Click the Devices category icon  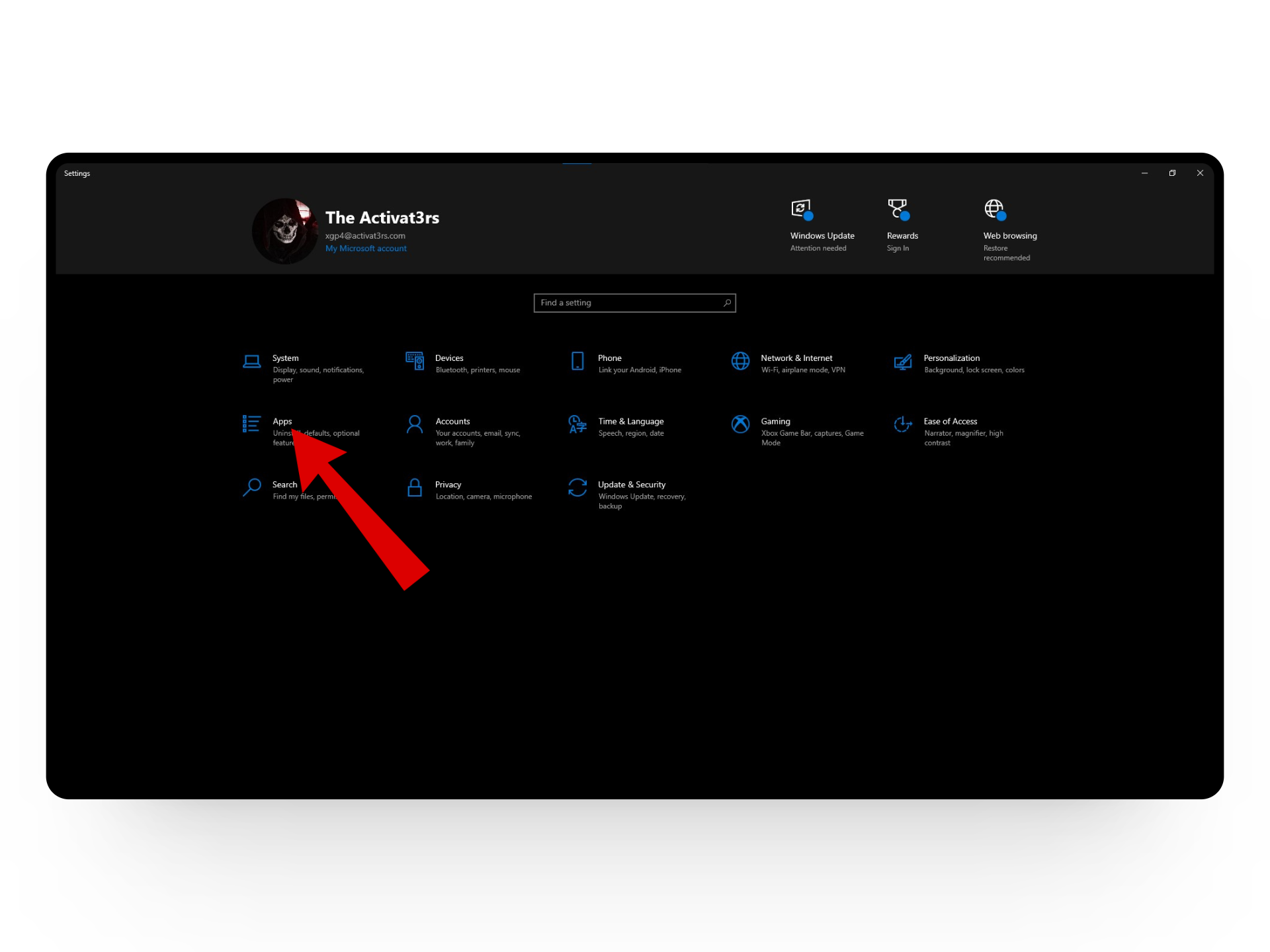415,361
